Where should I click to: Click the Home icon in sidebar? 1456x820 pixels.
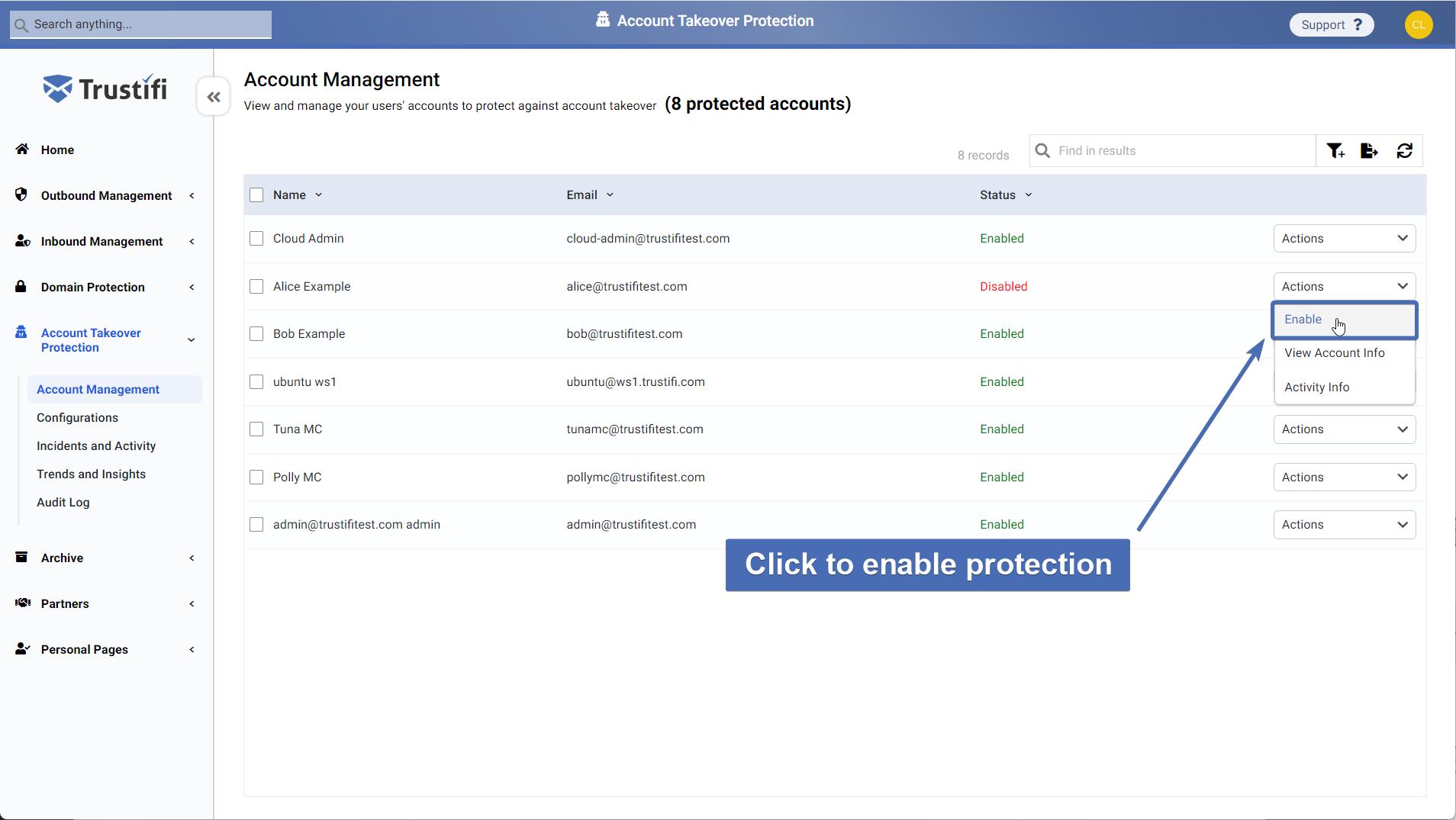coord(22,149)
